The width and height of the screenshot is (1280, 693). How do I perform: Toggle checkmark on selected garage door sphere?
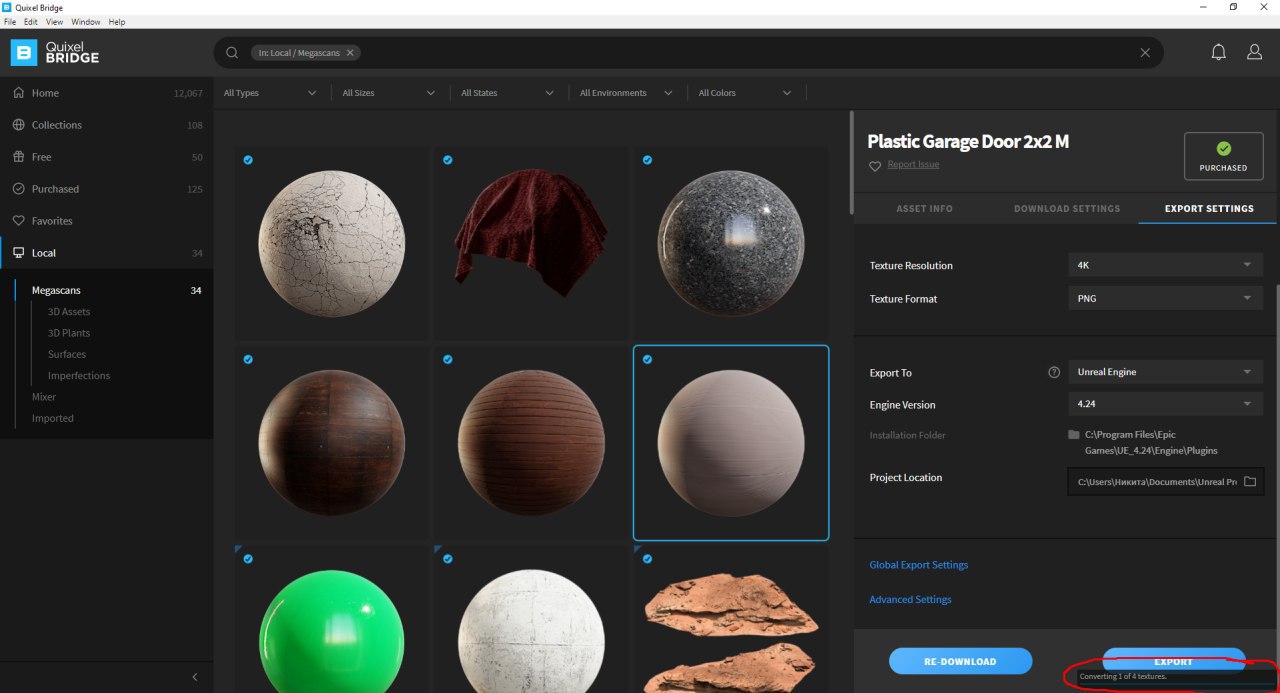coord(647,359)
